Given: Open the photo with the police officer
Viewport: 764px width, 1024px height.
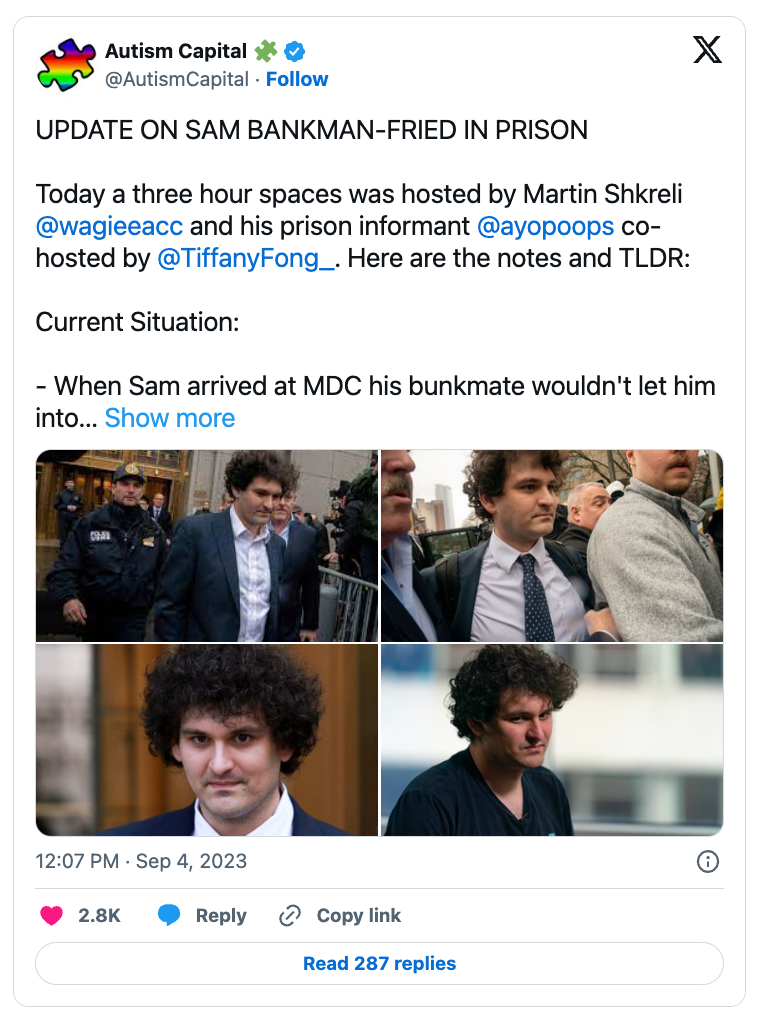Looking at the screenshot, I should (207, 546).
